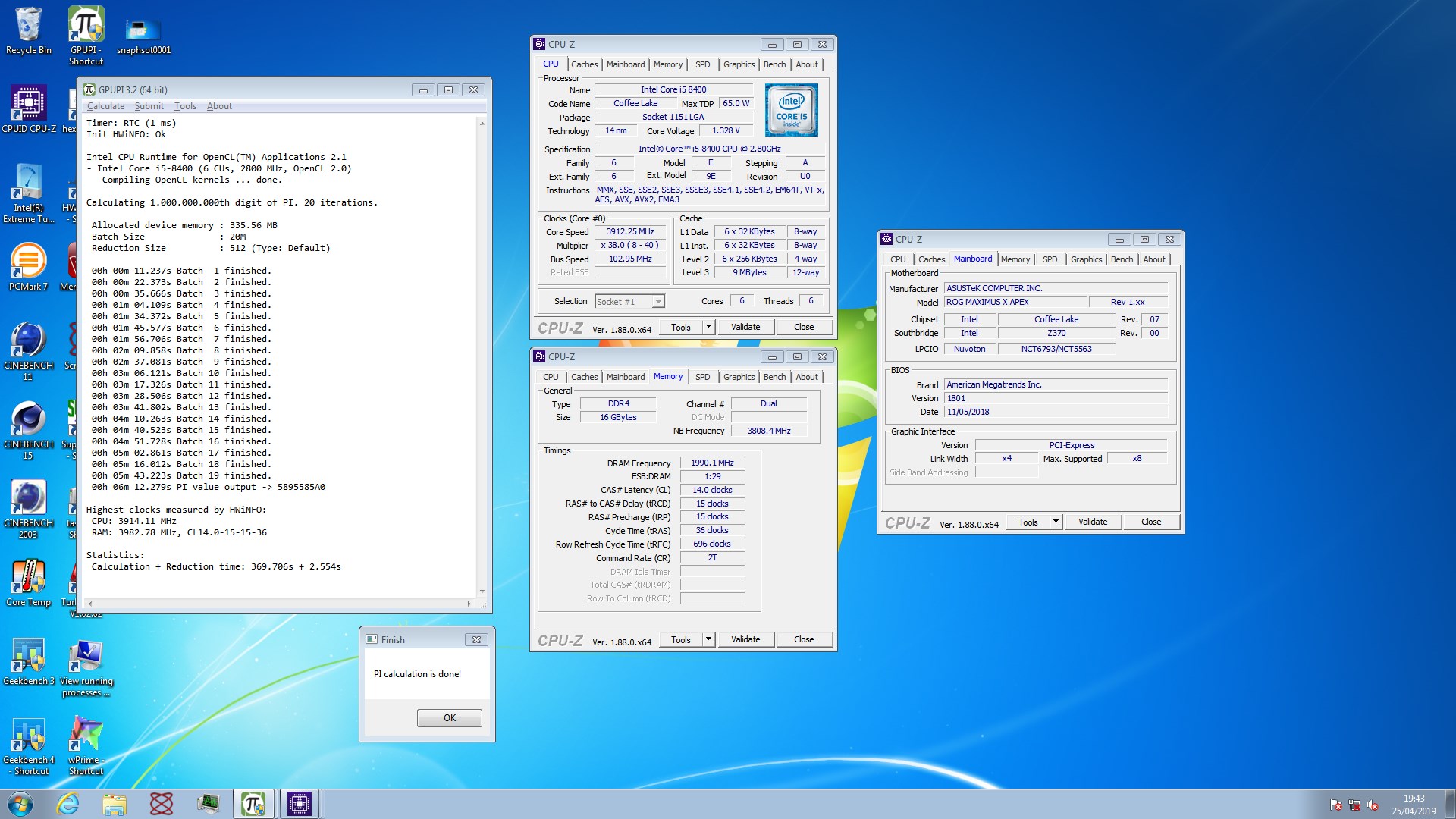This screenshot has height=819, width=1456.
Task: Launch Geekbench 3 desktop icon
Action: (x=29, y=661)
